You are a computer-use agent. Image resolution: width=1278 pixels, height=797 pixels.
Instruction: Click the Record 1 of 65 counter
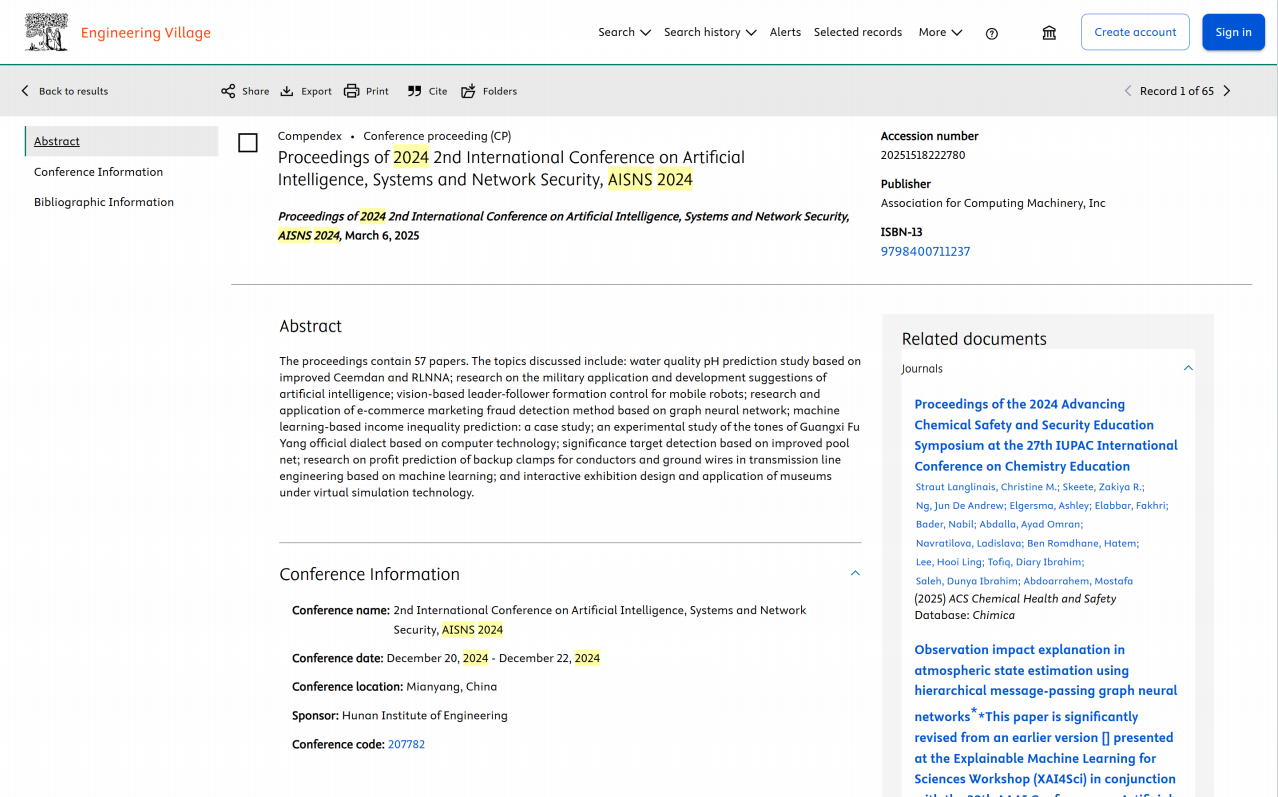coord(1177,91)
